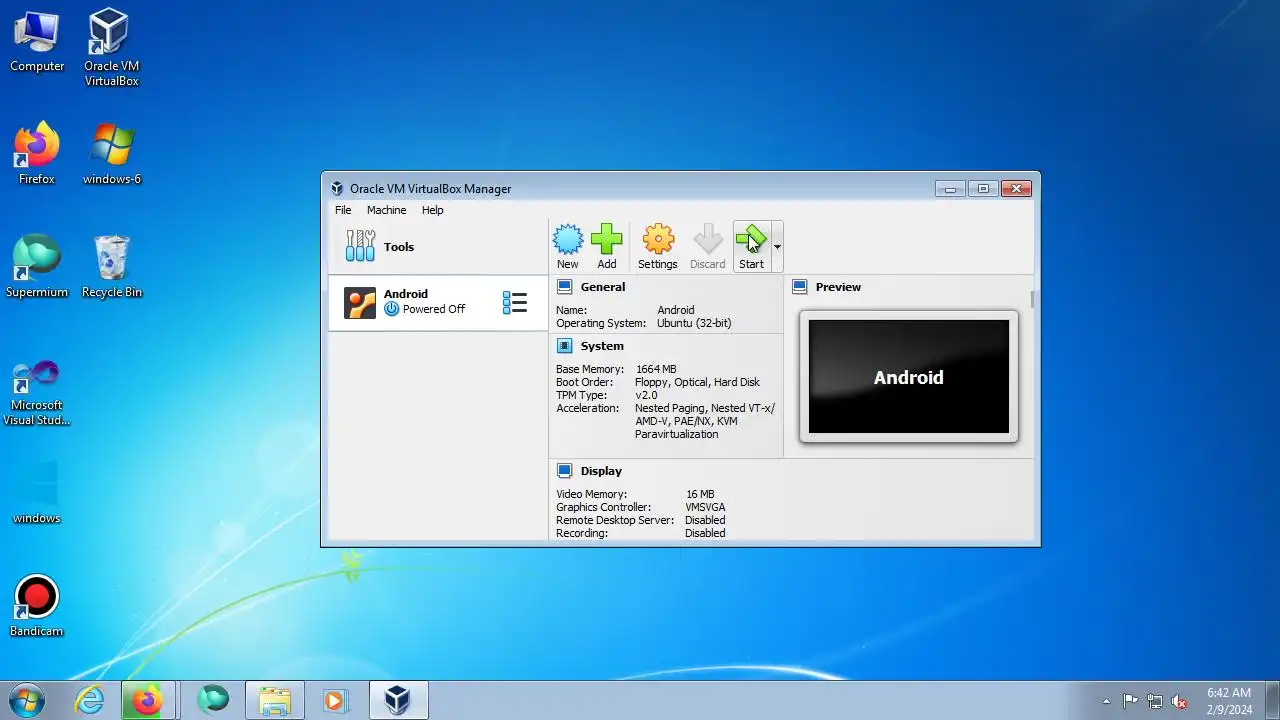The width and height of the screenshot is (1280, 720).
Task: Click Operating System value Ubuntu (32-bit)
Action: click(x=694, y=323)
